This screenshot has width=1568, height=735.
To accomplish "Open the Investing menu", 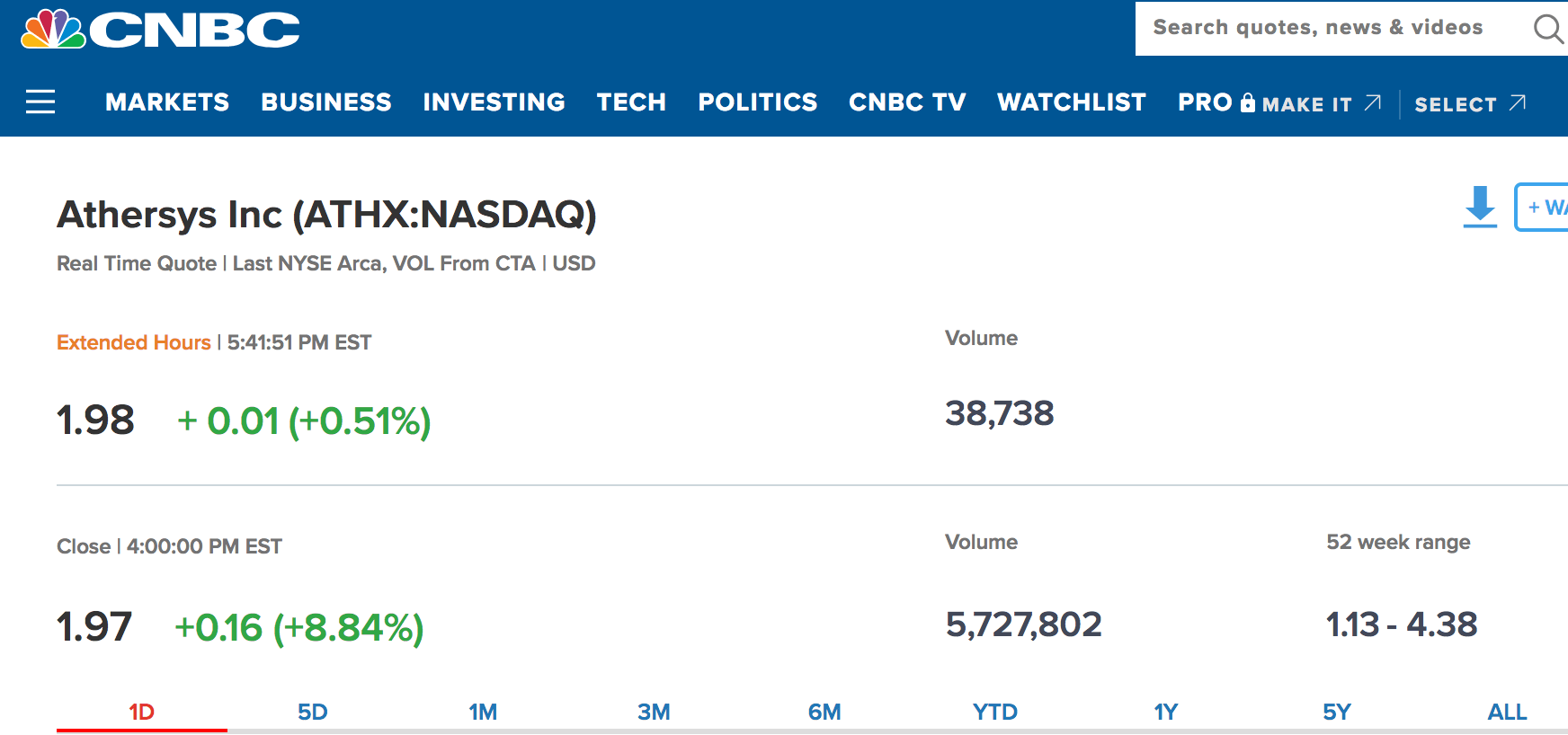I will (x=494, y=102).
